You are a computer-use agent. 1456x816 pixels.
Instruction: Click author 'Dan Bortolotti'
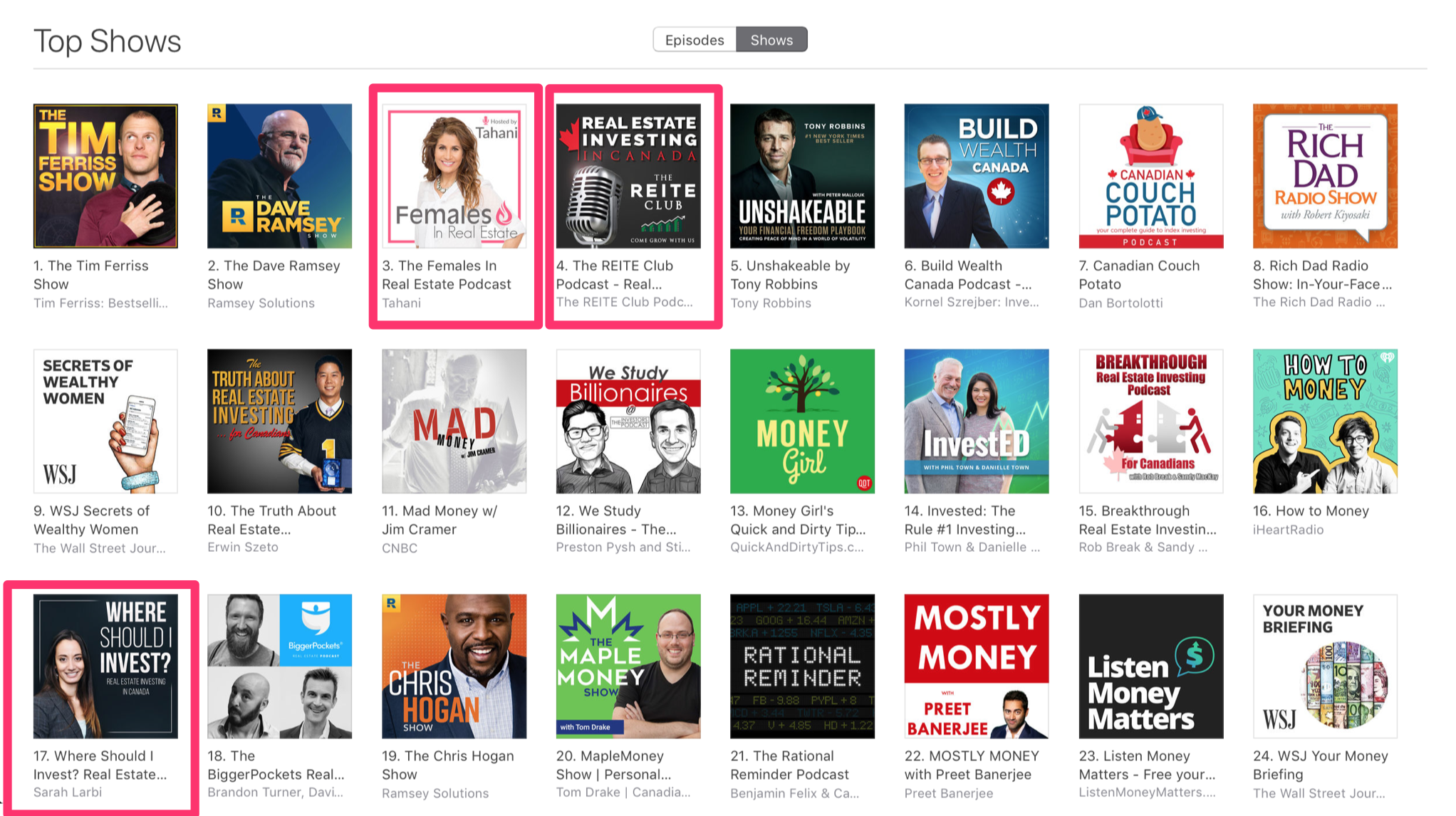click(x=1121, y=303)
